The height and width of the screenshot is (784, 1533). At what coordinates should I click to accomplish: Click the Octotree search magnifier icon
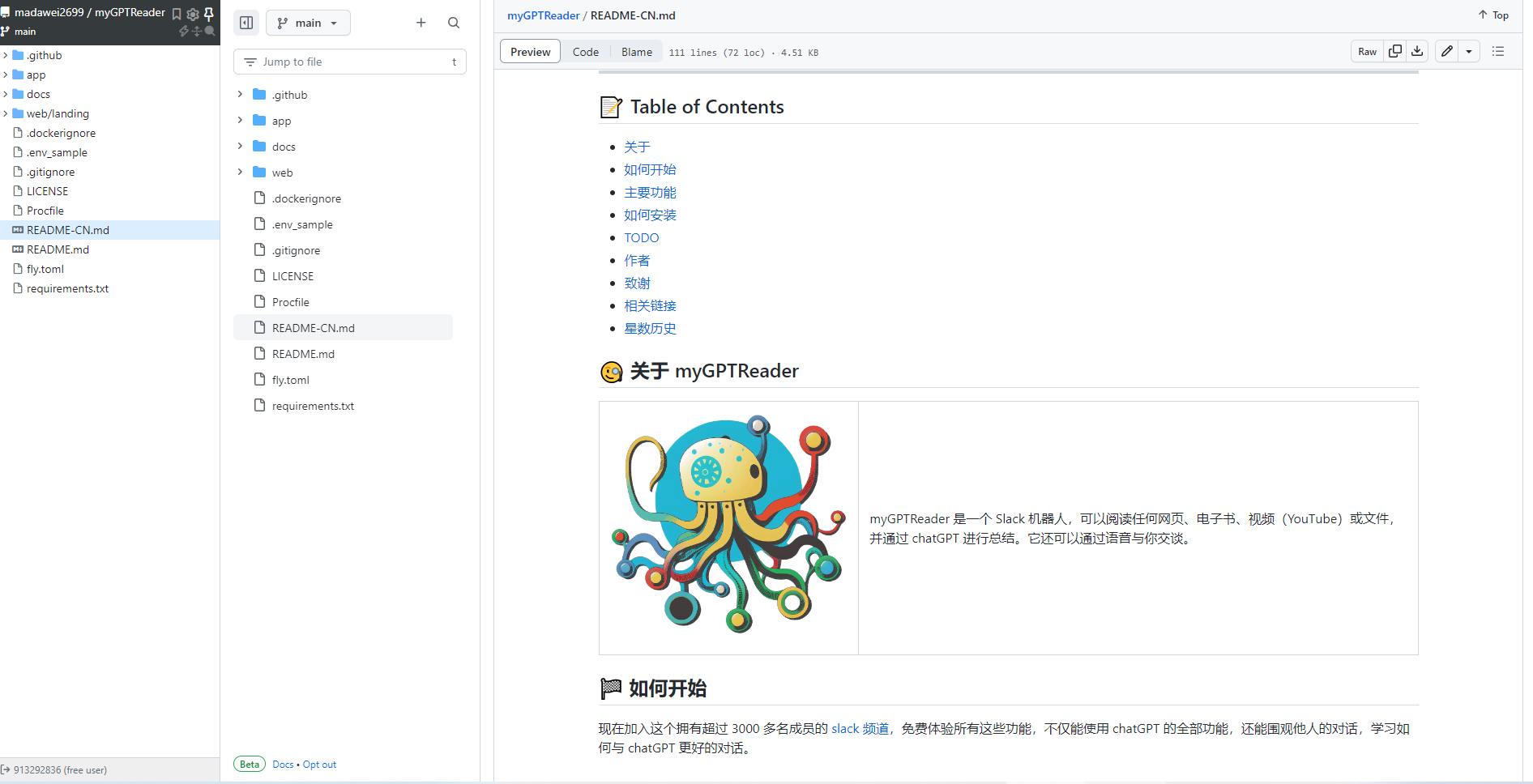point(210,31)
